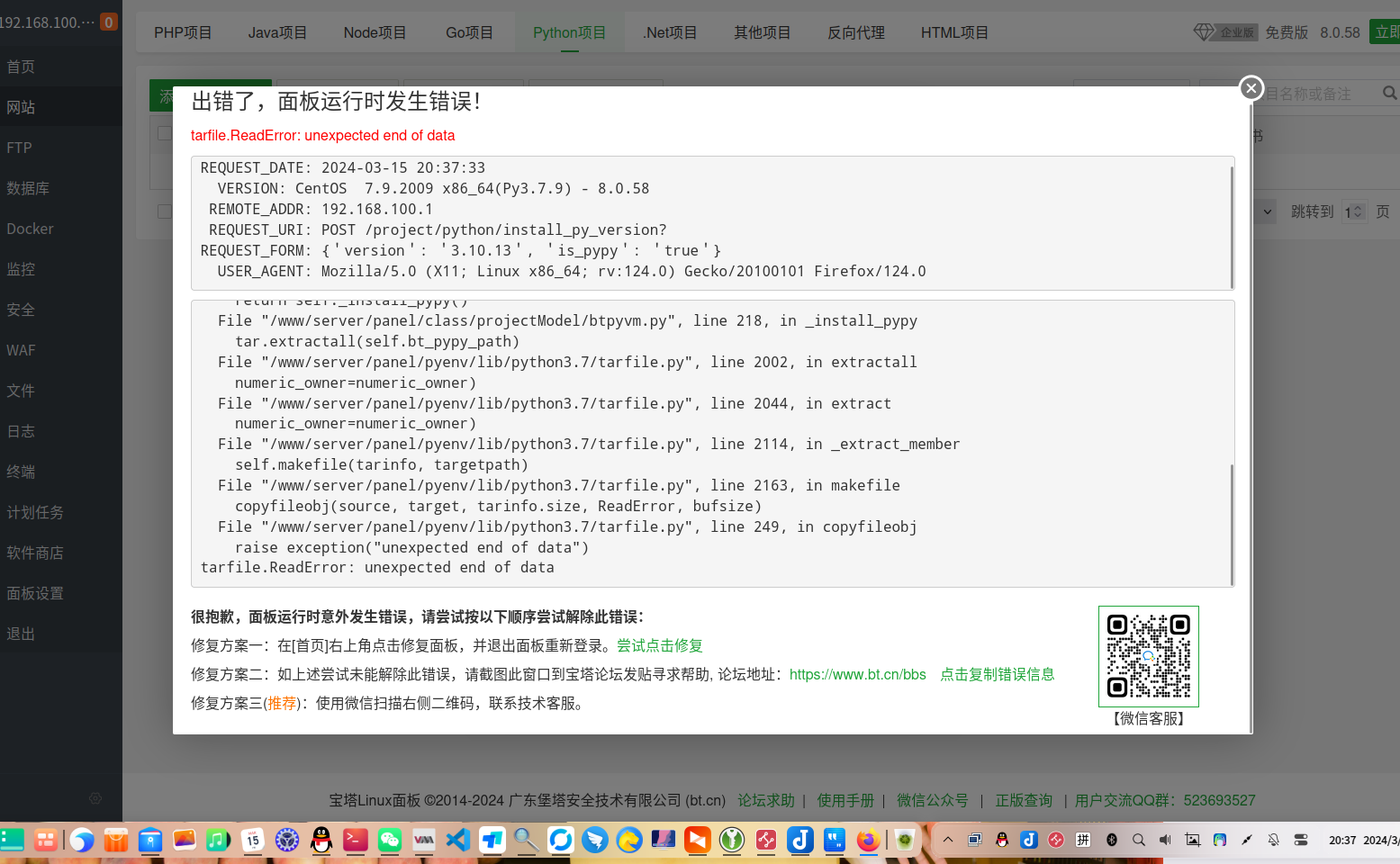
Task: Open the WeChat dock icon
Action: coord(390,841)
